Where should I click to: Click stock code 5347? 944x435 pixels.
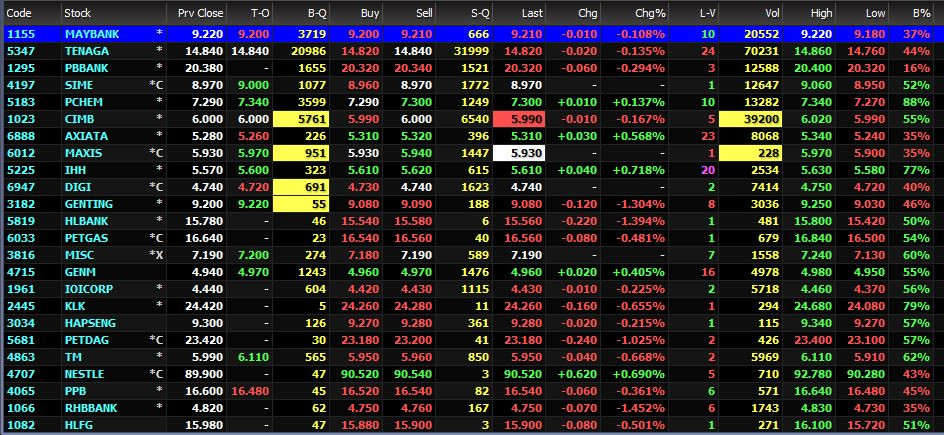click(18, 51)
